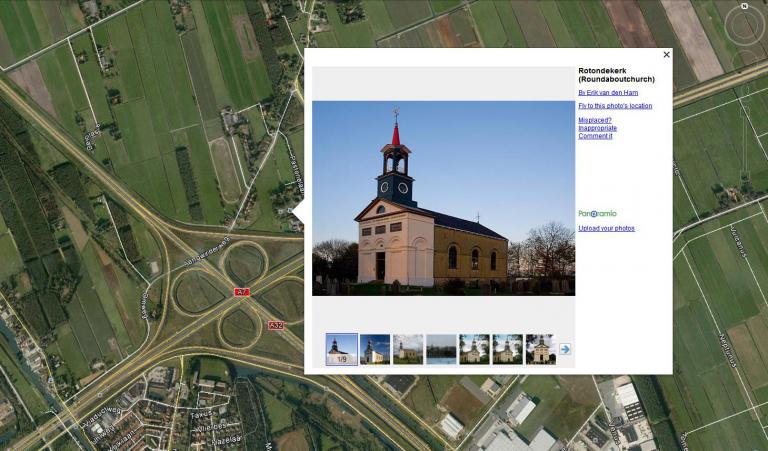
Task: Open the third thumbnail in the strip
Action: coord(408,349)
